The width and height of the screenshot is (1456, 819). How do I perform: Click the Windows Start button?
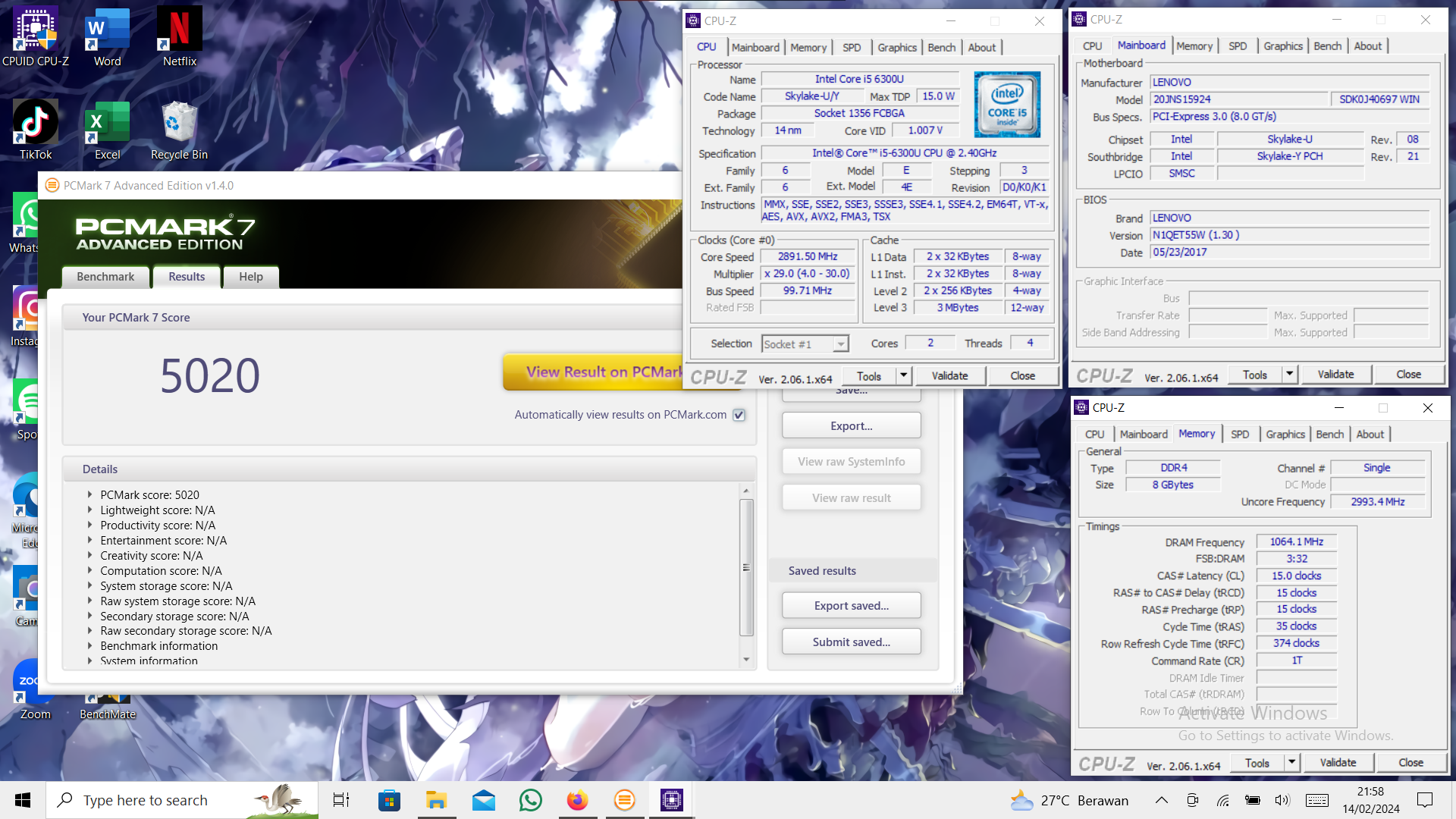23,800
